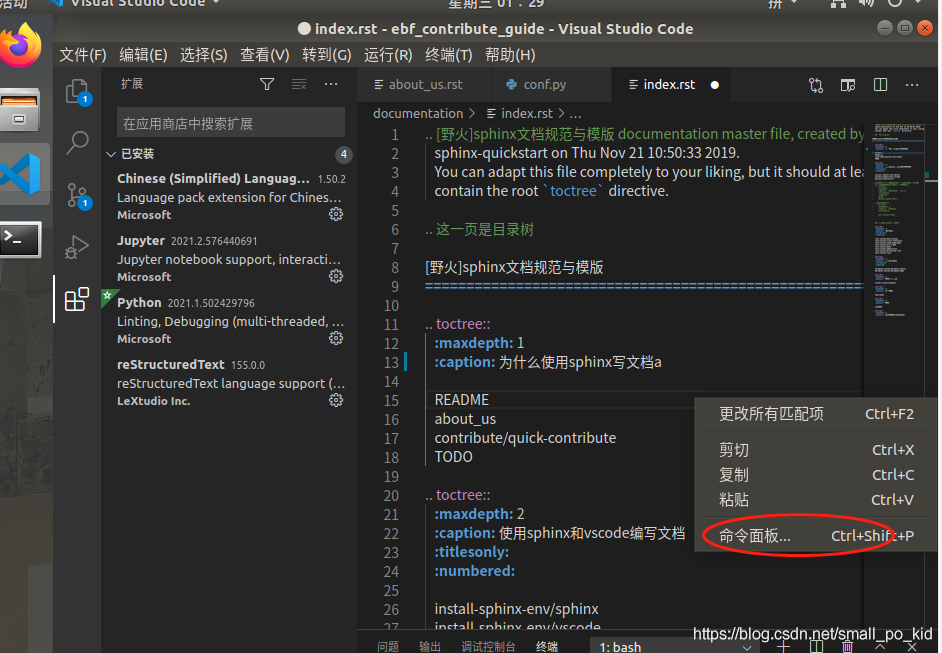The image size is (942, 653).
Task: Open the 问题 panel tab
Action: tap(388, 646)
